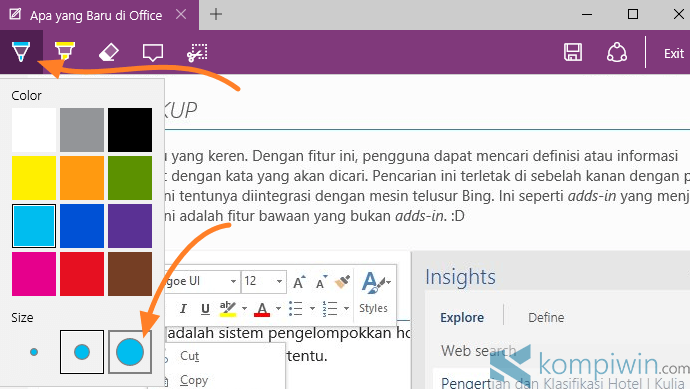This screenshot has width=690, height=389.
Task: Pick the yellow color swatch
Action: pos(34,178)
